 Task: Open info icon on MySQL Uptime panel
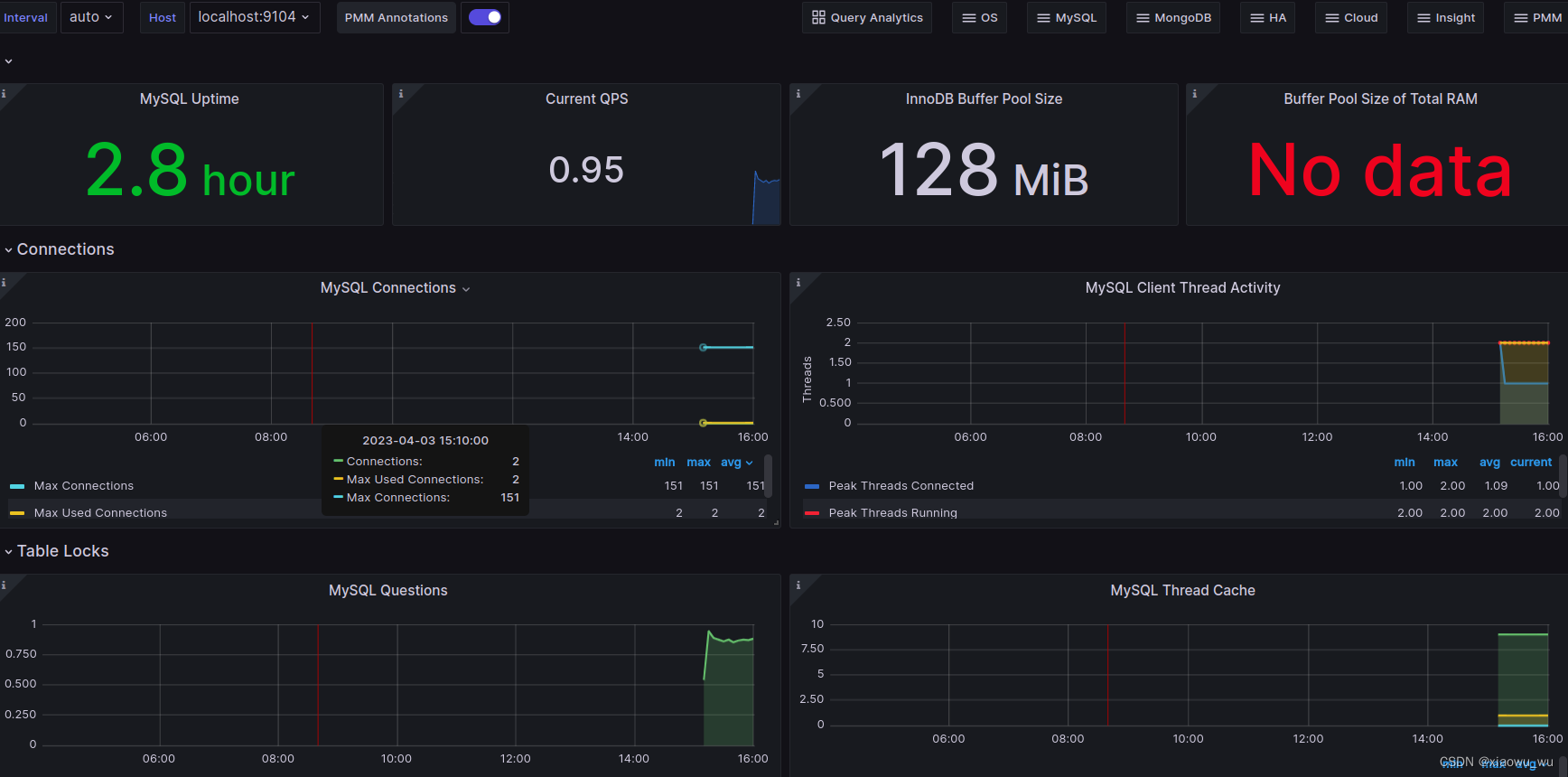click(x=4, y=93)
